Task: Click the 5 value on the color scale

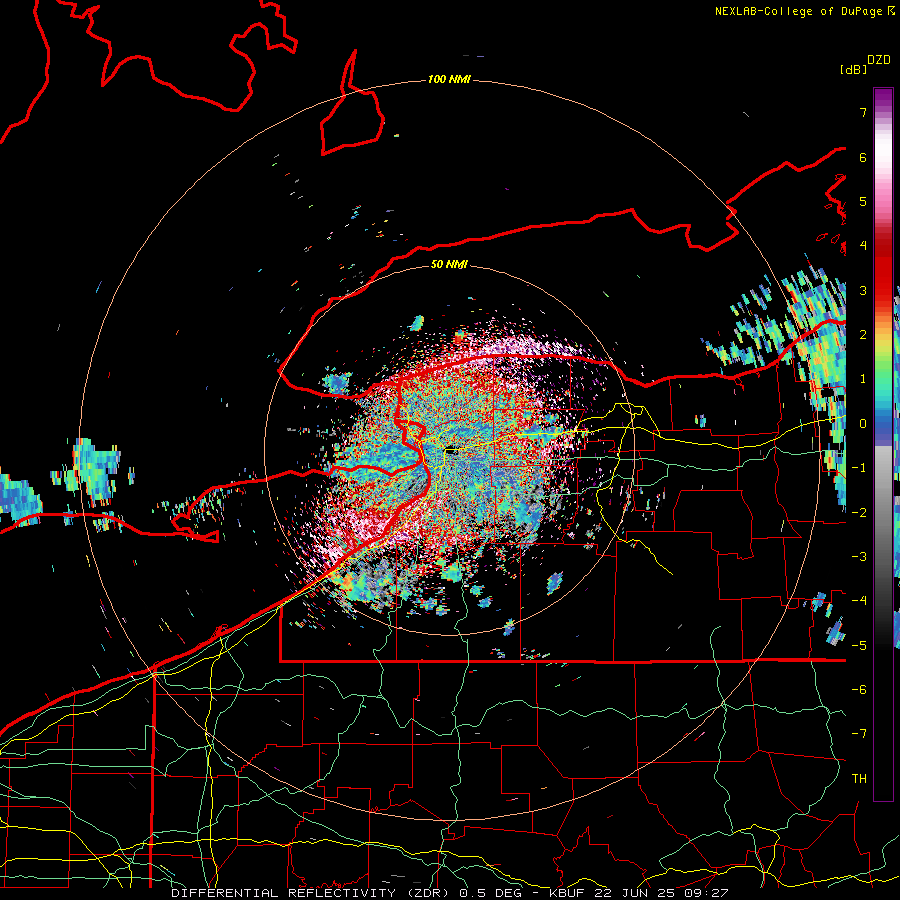Action: coord(863,201)
